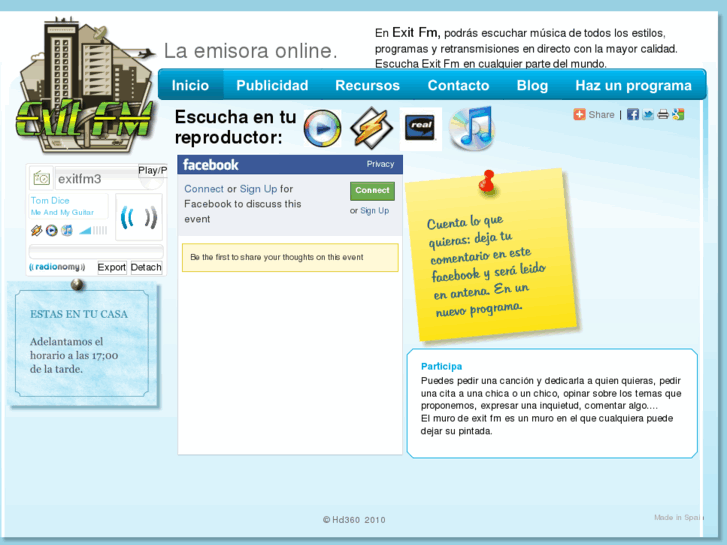Print the page using printer icon

(663, 115)
